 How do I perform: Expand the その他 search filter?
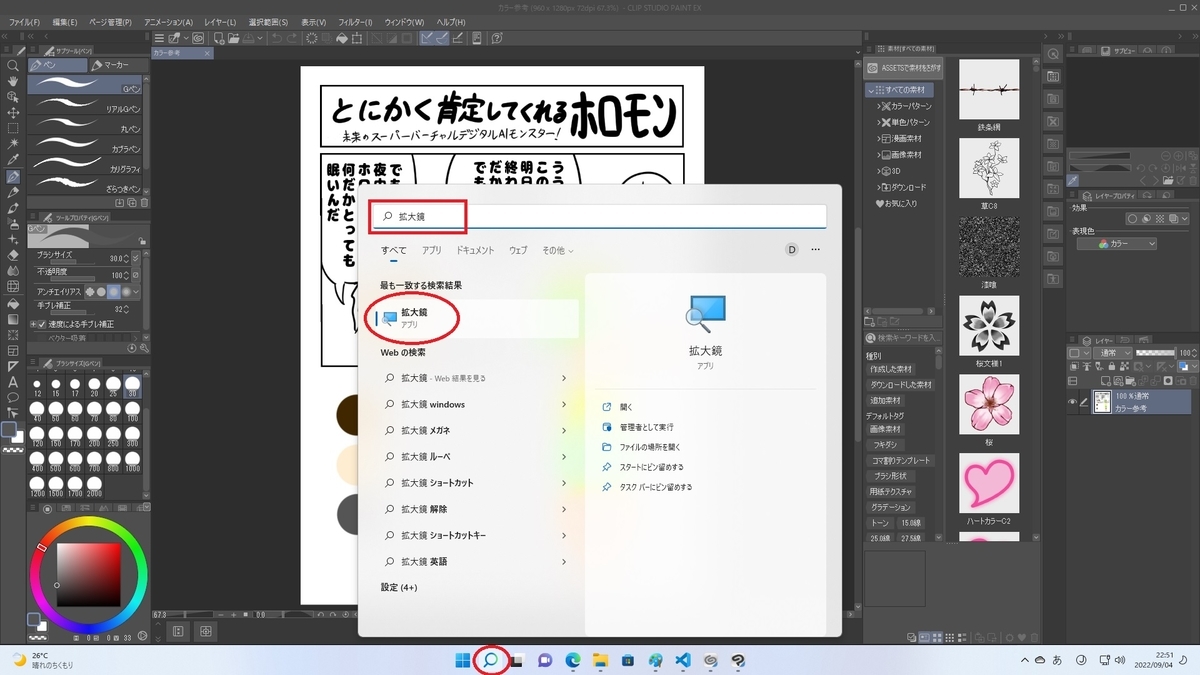[x=558, y=250]
